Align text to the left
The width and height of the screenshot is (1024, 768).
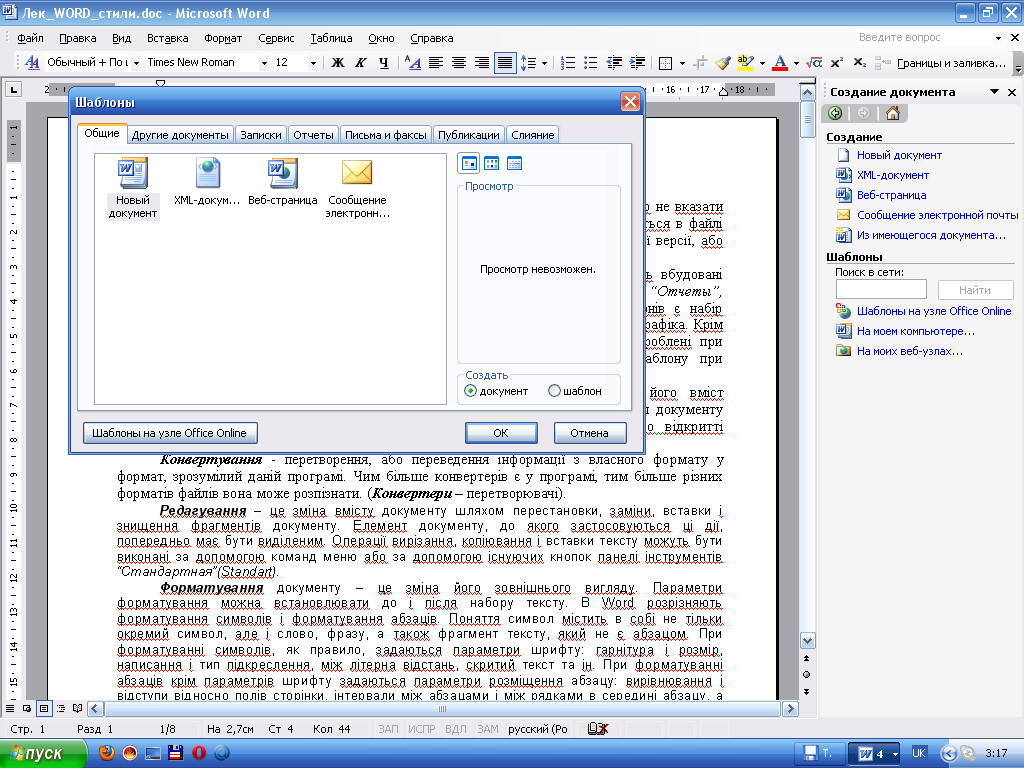click(436, 63)
